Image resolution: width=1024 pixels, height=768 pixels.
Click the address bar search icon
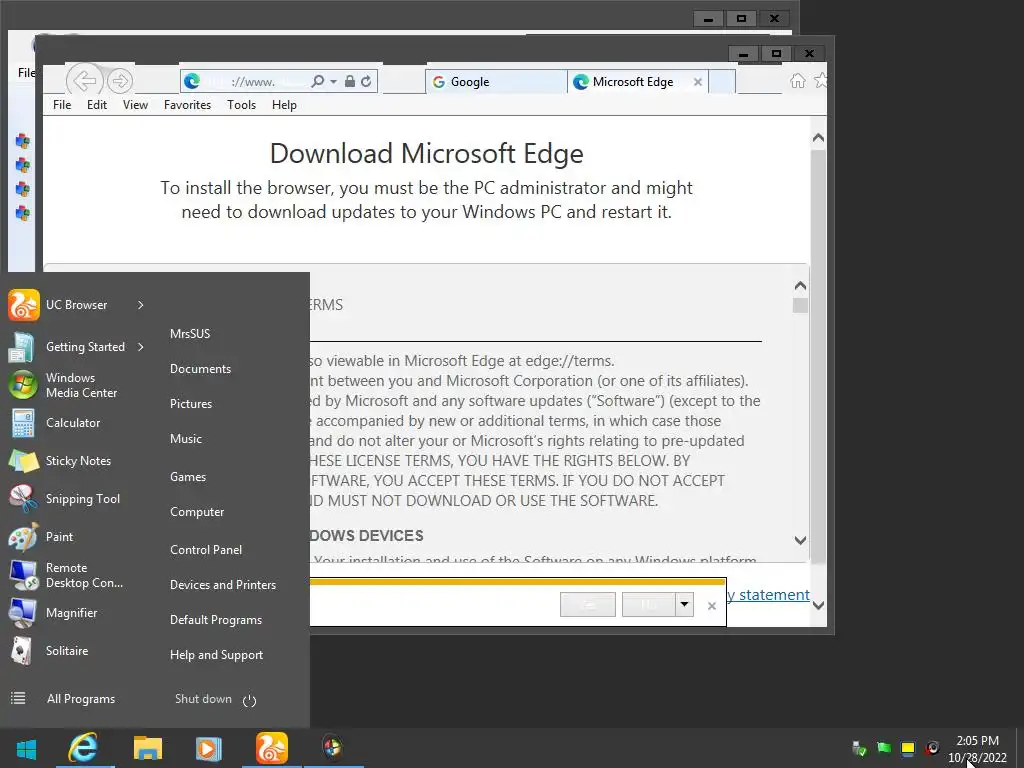pos(318,82)
